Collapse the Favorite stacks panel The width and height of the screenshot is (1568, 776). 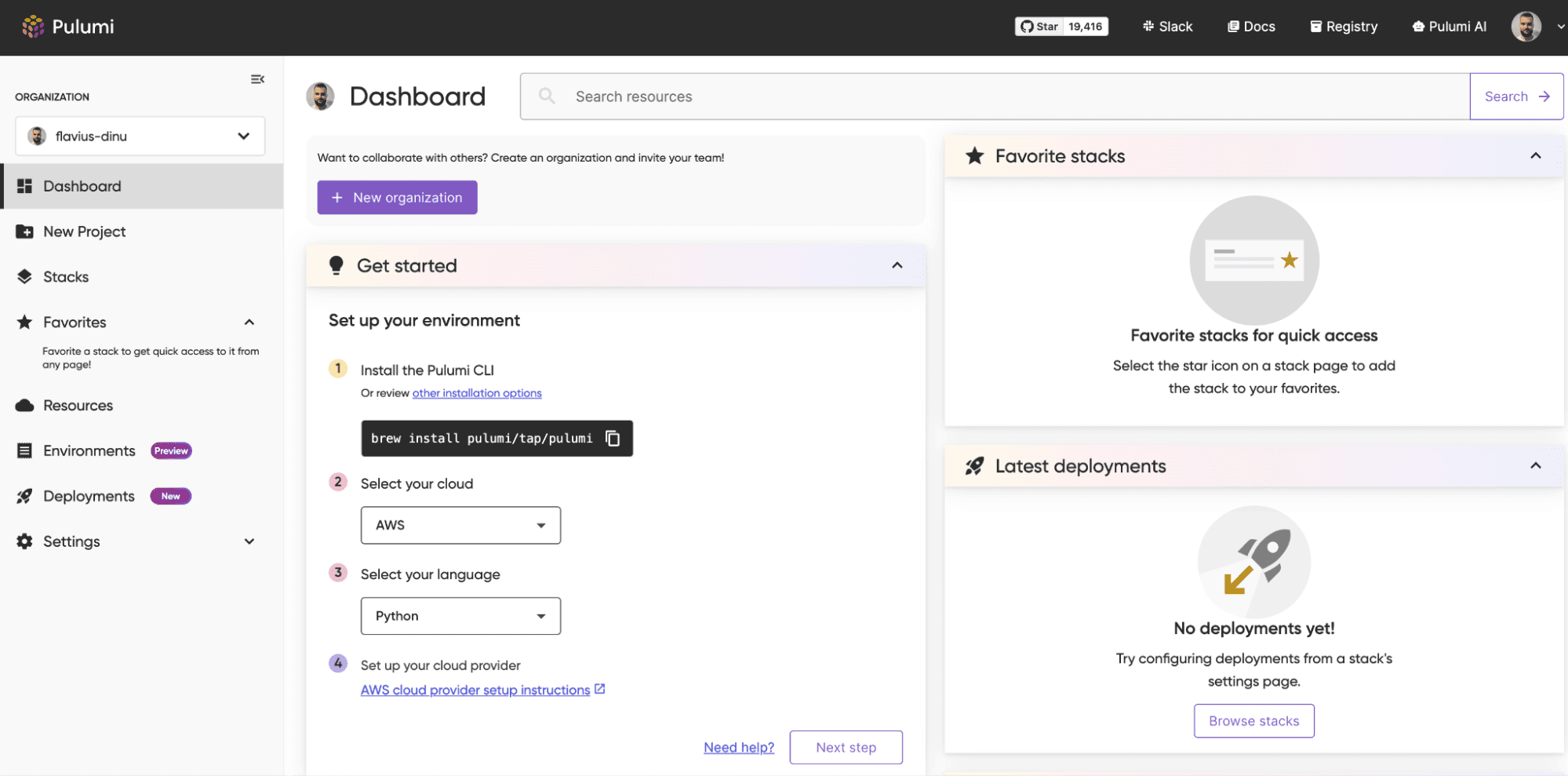pyautogui.click(x=1535, y=155)
